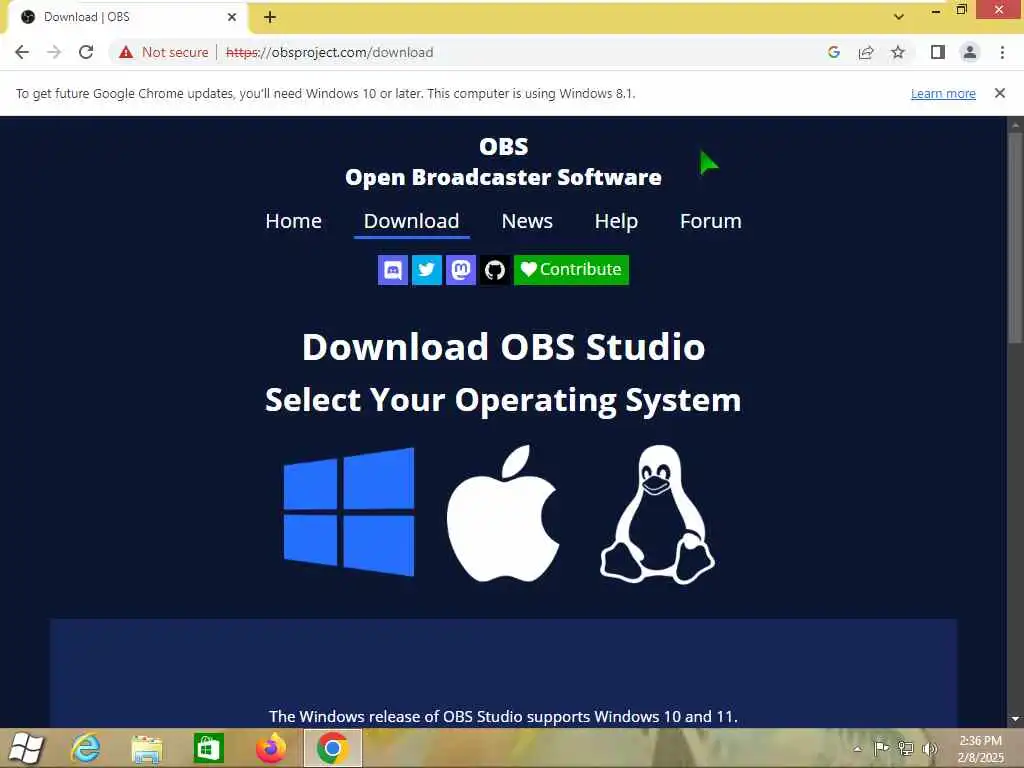Toggle the Chrome side panel icon

point(938,52)
